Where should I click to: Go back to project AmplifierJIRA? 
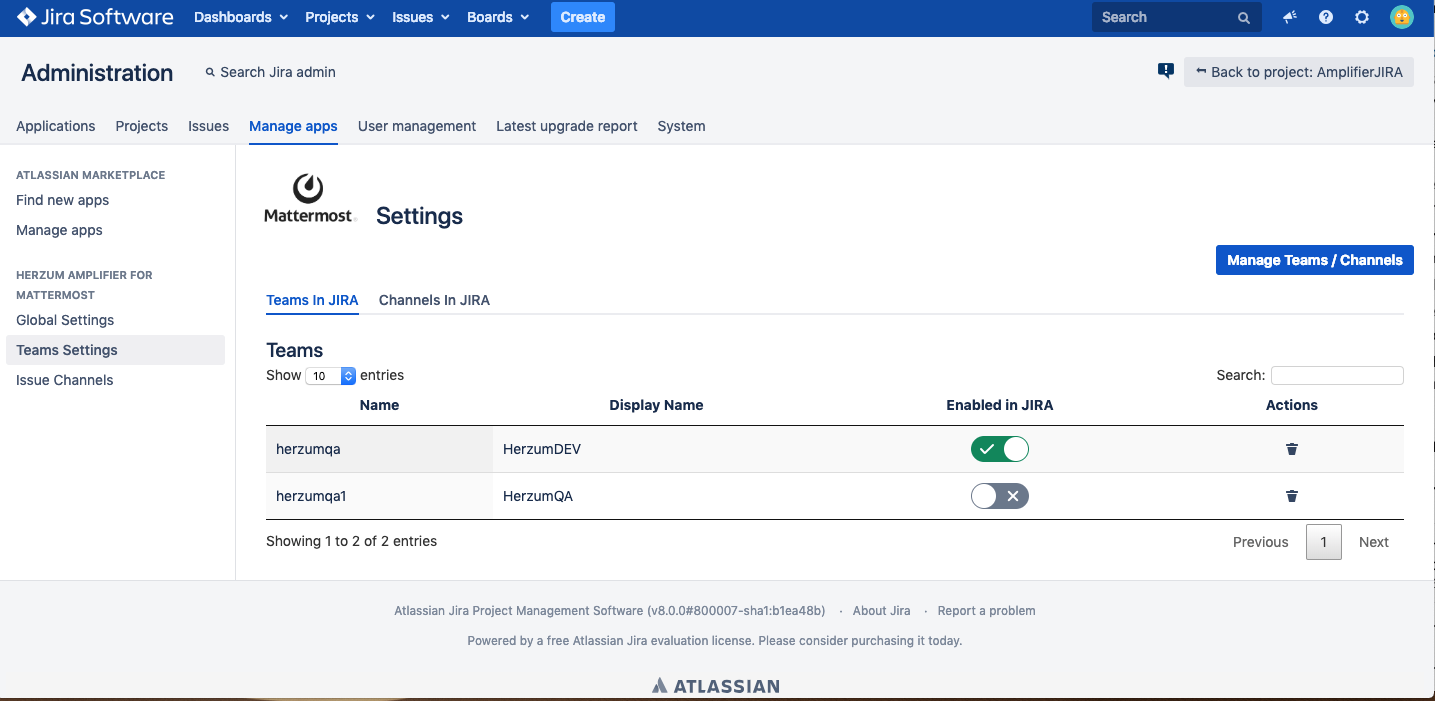1298,72
